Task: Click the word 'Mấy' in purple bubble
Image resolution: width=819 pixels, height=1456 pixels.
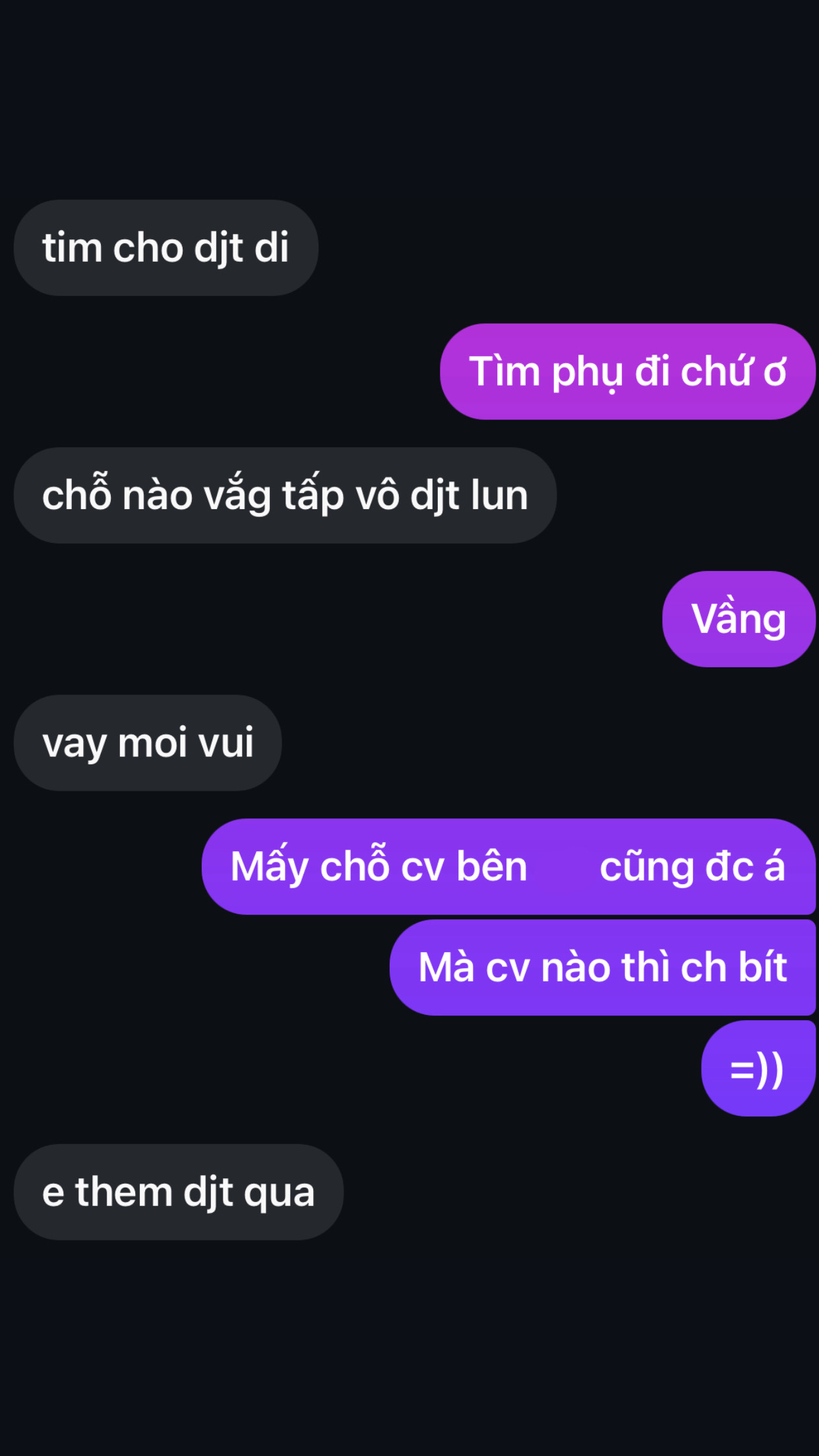Action: 270,866
